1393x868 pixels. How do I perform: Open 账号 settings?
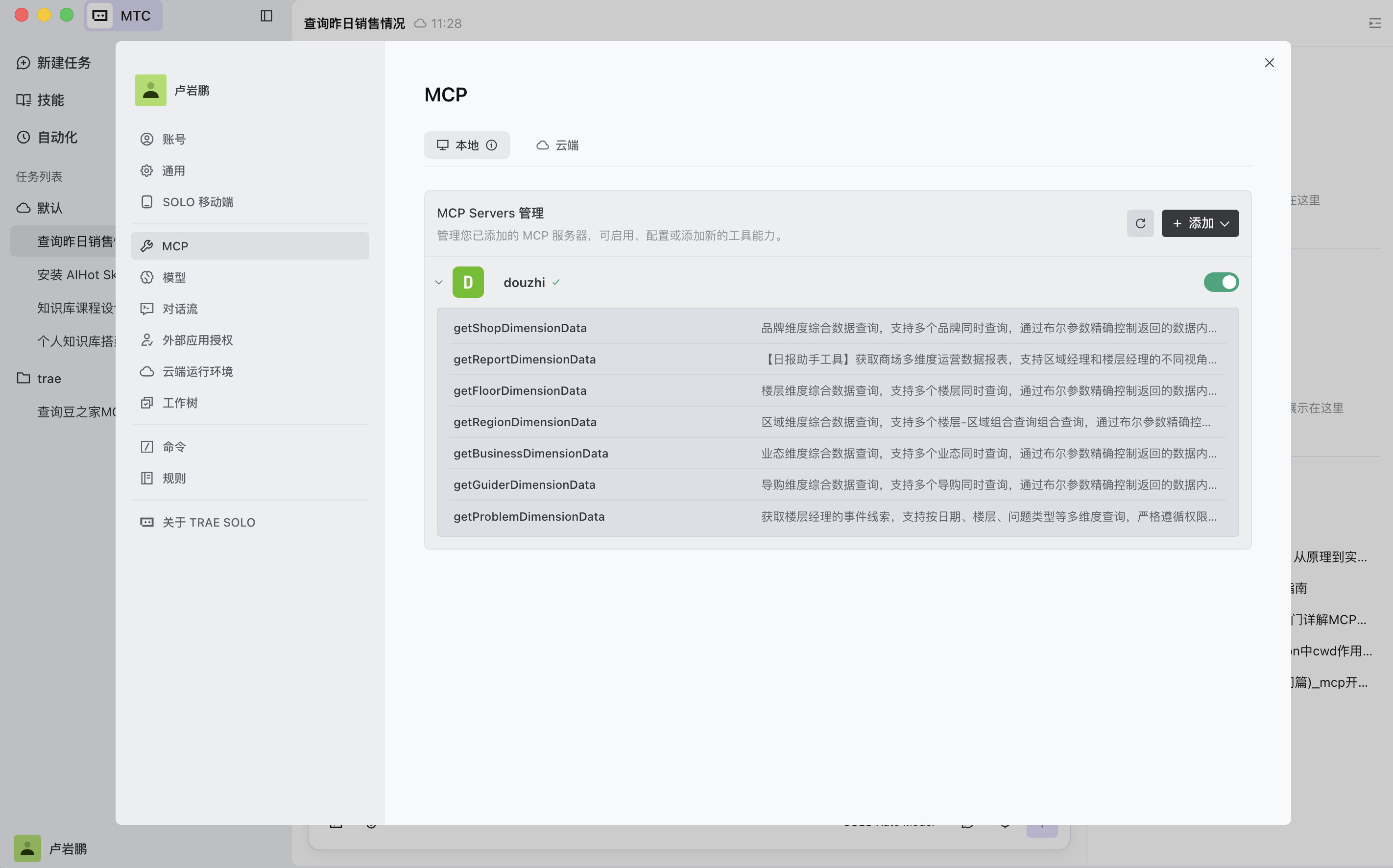coord(250,139)
